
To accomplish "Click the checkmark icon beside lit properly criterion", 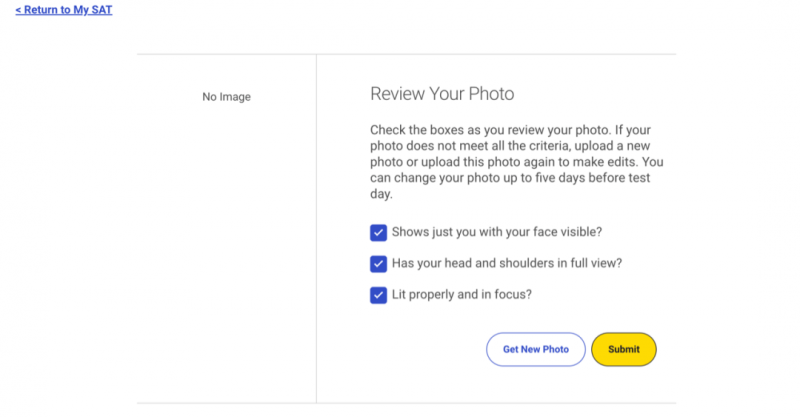I will point(378,295).
